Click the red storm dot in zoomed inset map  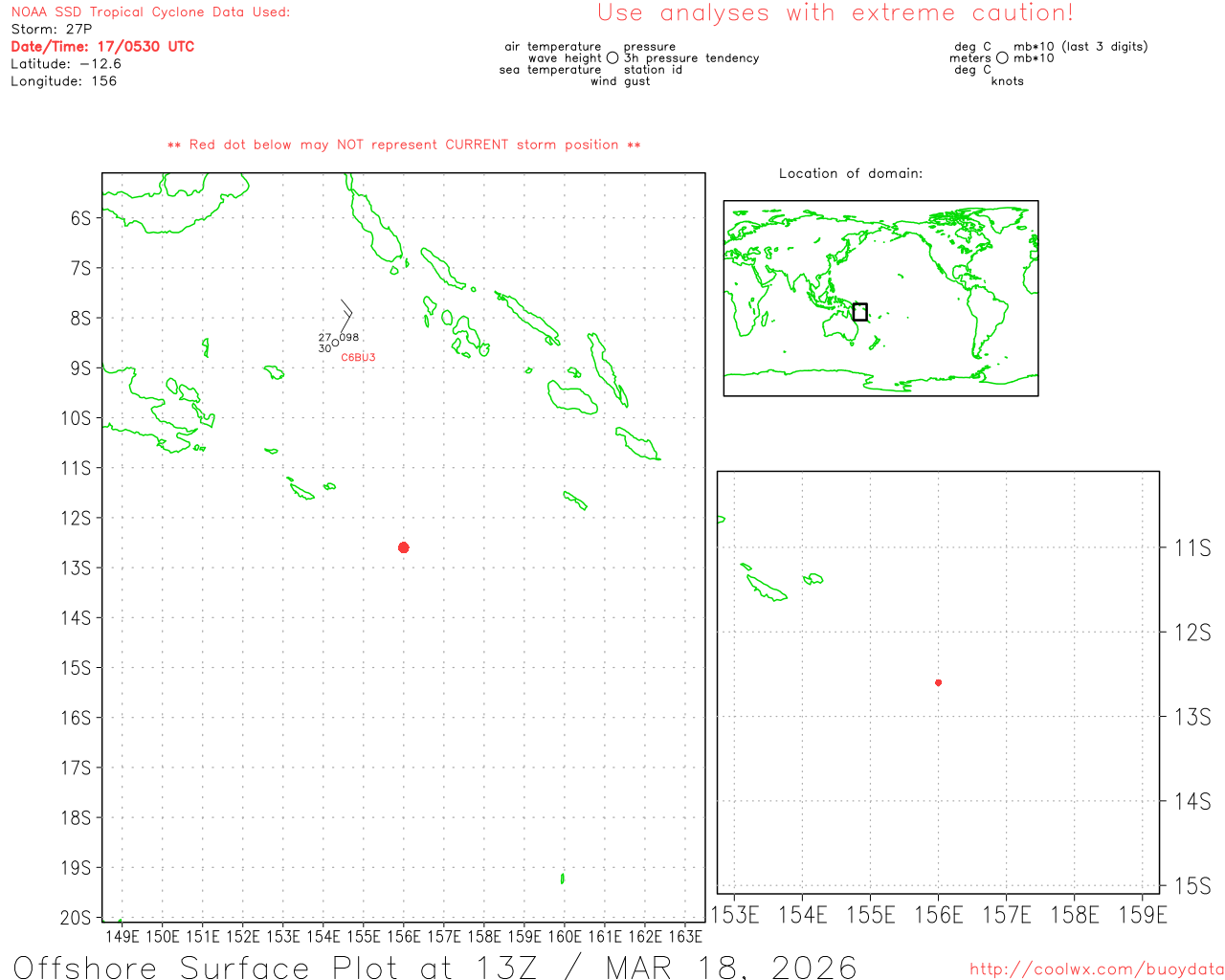[938, 682]
